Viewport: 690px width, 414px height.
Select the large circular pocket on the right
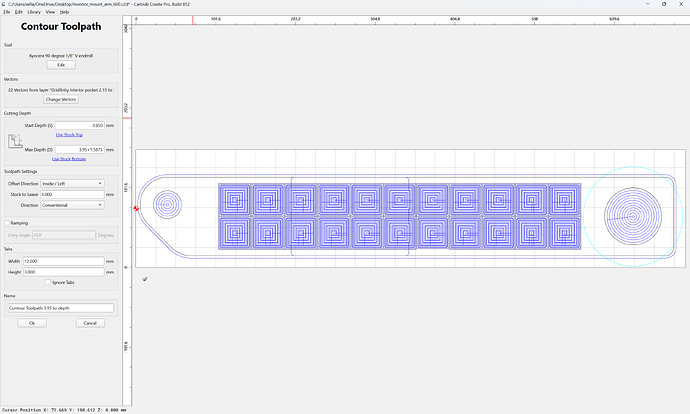pyautogui.click(x=633, y=216)
